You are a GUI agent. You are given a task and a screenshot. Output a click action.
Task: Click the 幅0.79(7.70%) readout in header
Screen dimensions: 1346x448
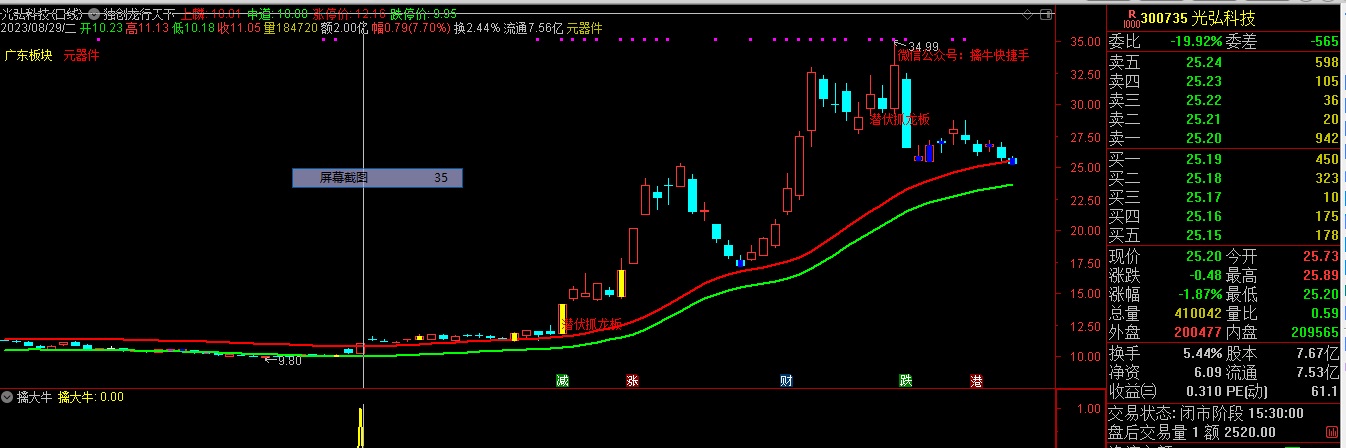(x=411, y=28)
